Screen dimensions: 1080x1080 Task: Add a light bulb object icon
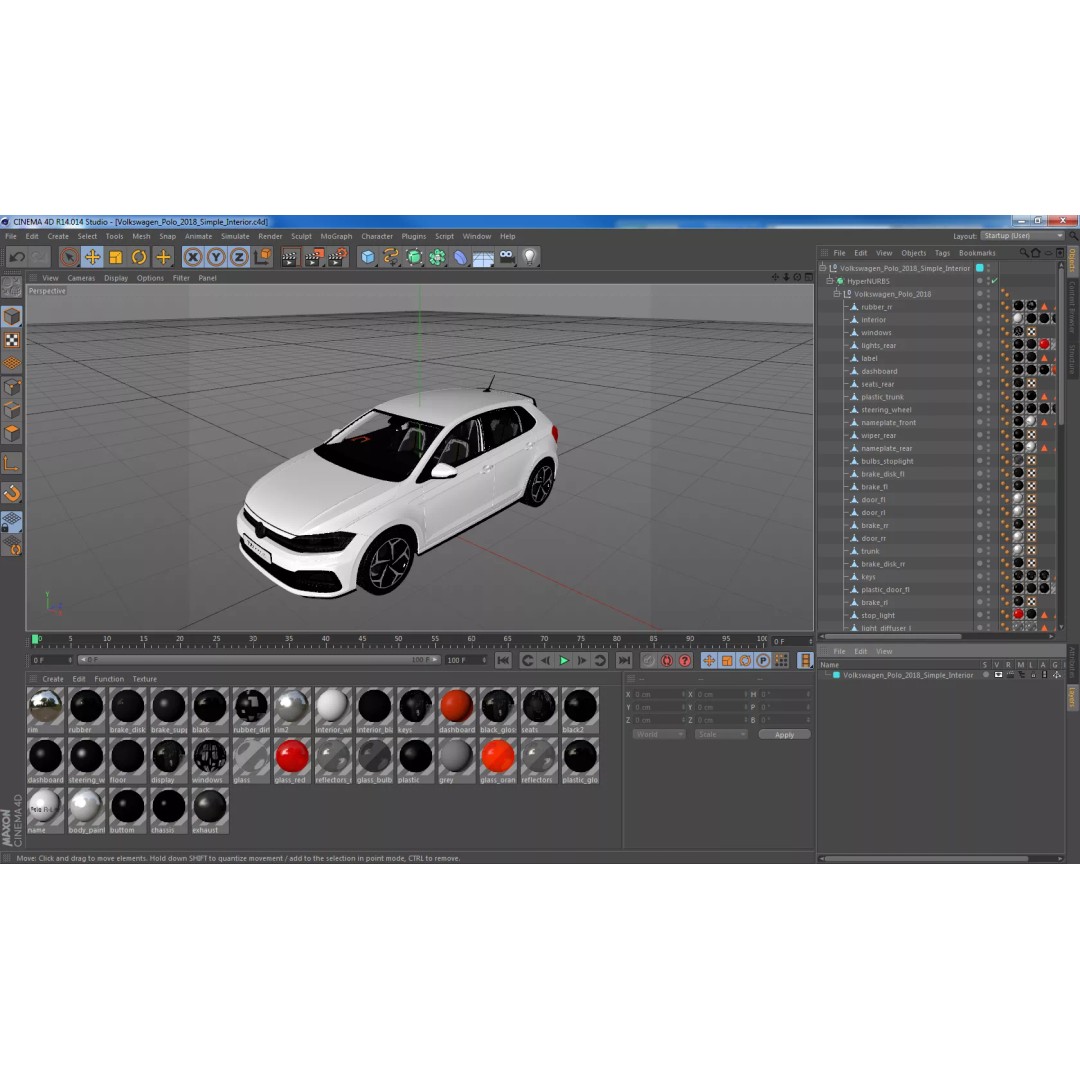coord(529,257)
